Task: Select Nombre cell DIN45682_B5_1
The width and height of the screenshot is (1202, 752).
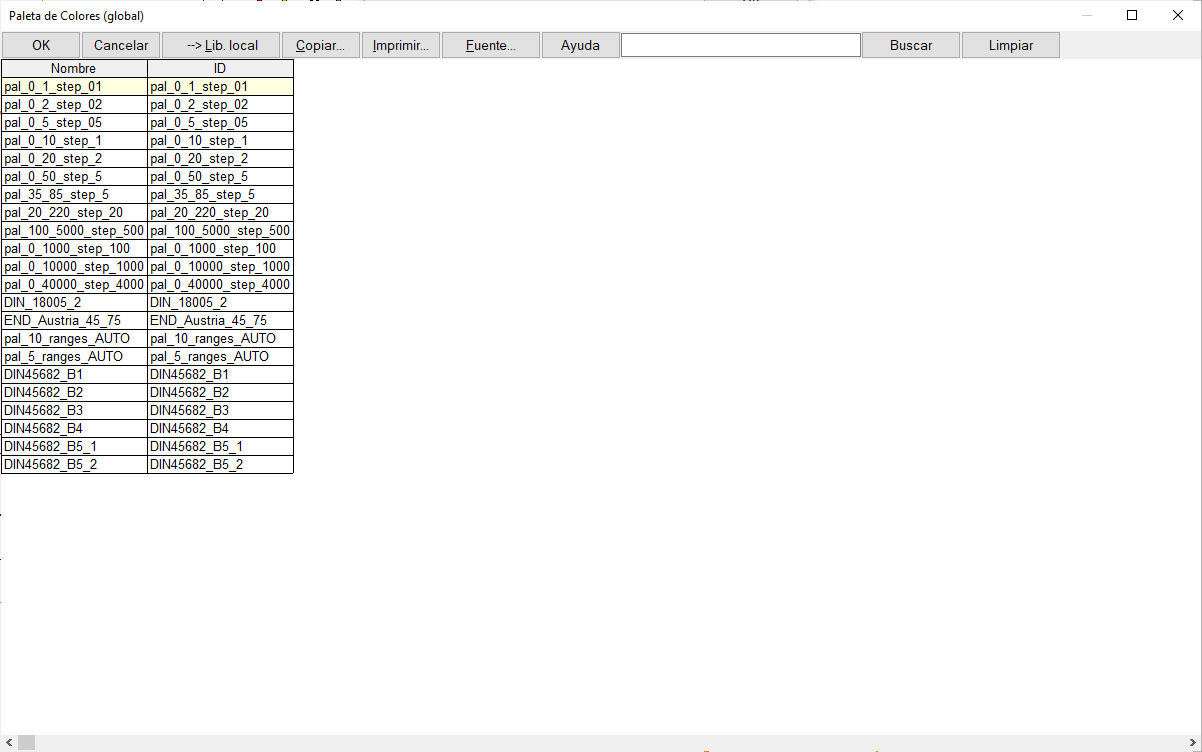Action: 74,447
